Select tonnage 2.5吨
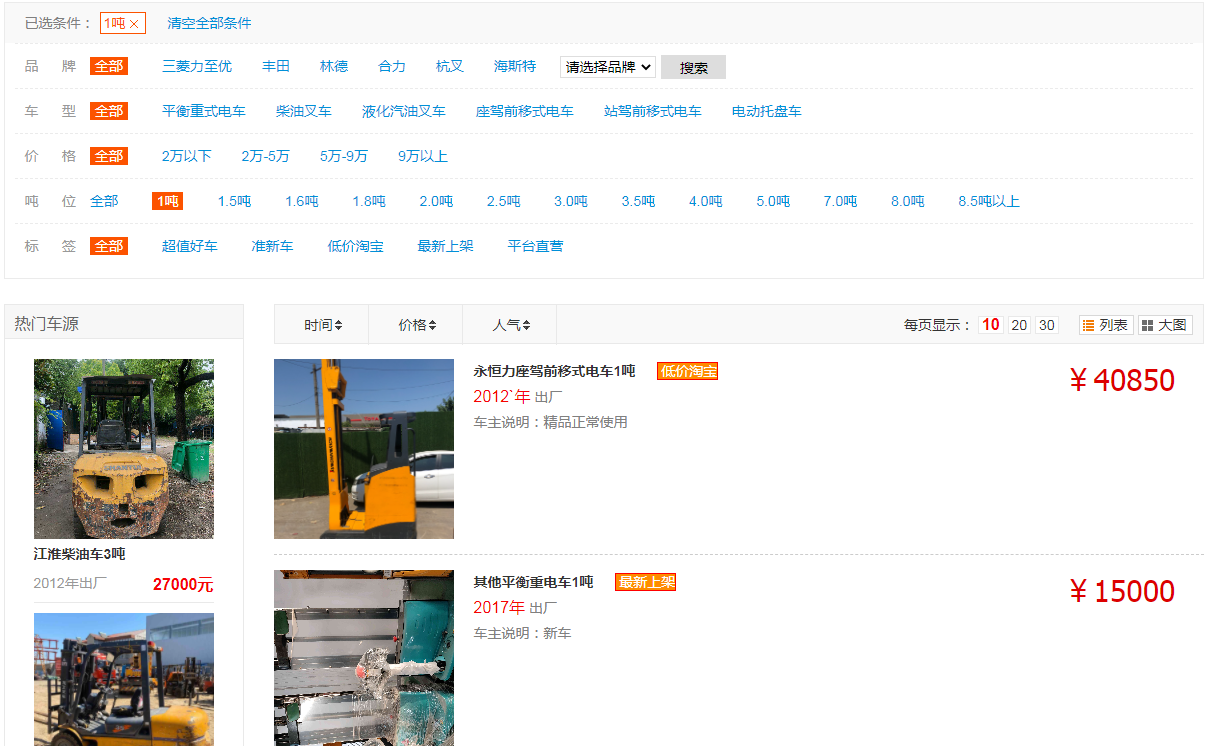Screen dimensions: 1217x746 click(x=504, y=201)
